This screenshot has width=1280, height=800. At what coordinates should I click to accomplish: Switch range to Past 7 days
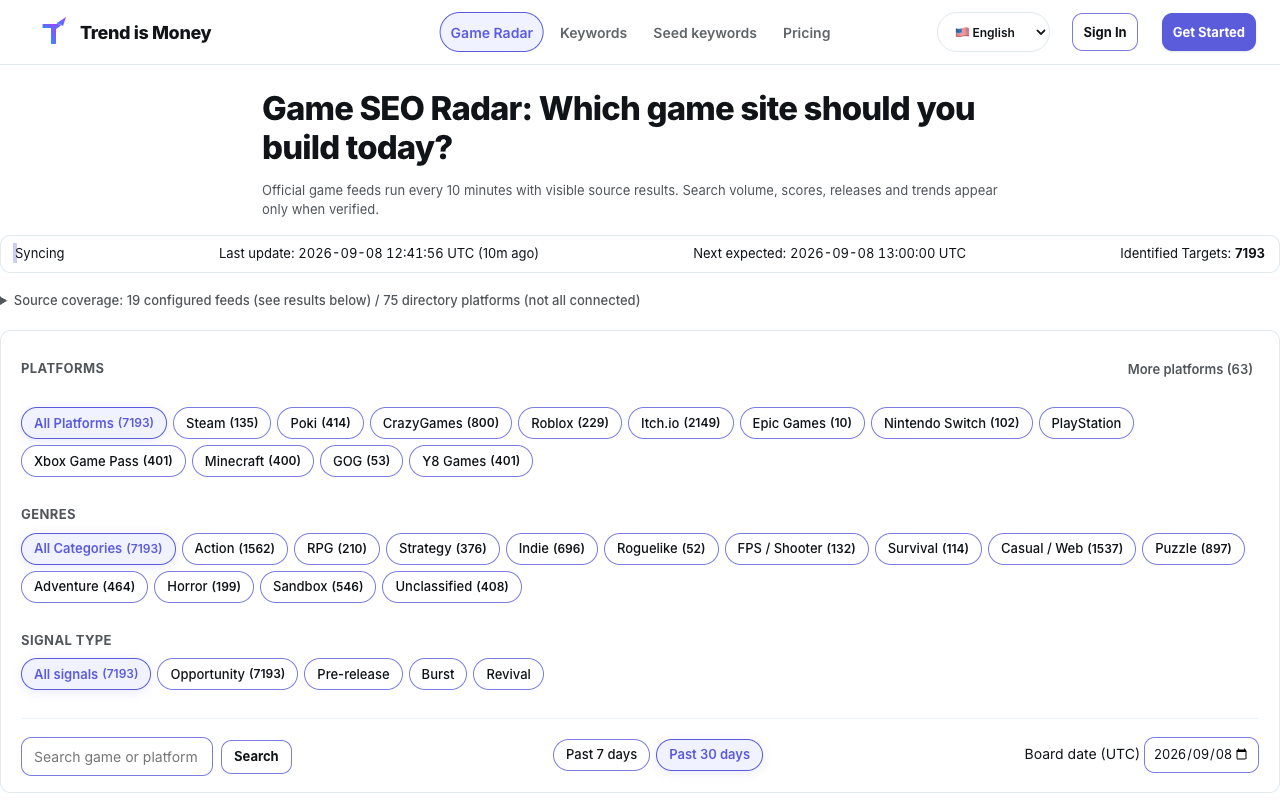[x=601, y=754]
